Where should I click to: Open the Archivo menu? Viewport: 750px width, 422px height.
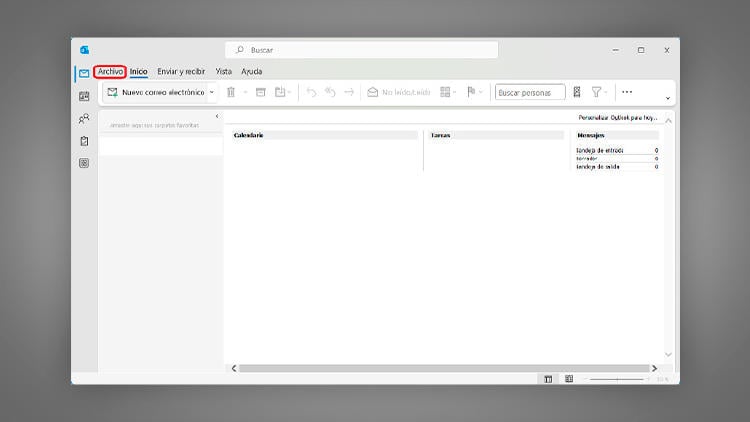tap(110, 72)
